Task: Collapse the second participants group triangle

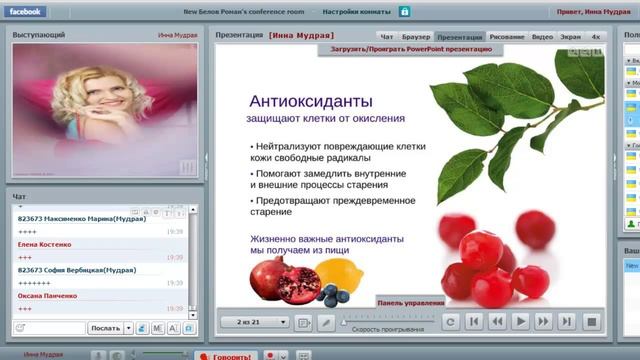Action: [628, 83]
